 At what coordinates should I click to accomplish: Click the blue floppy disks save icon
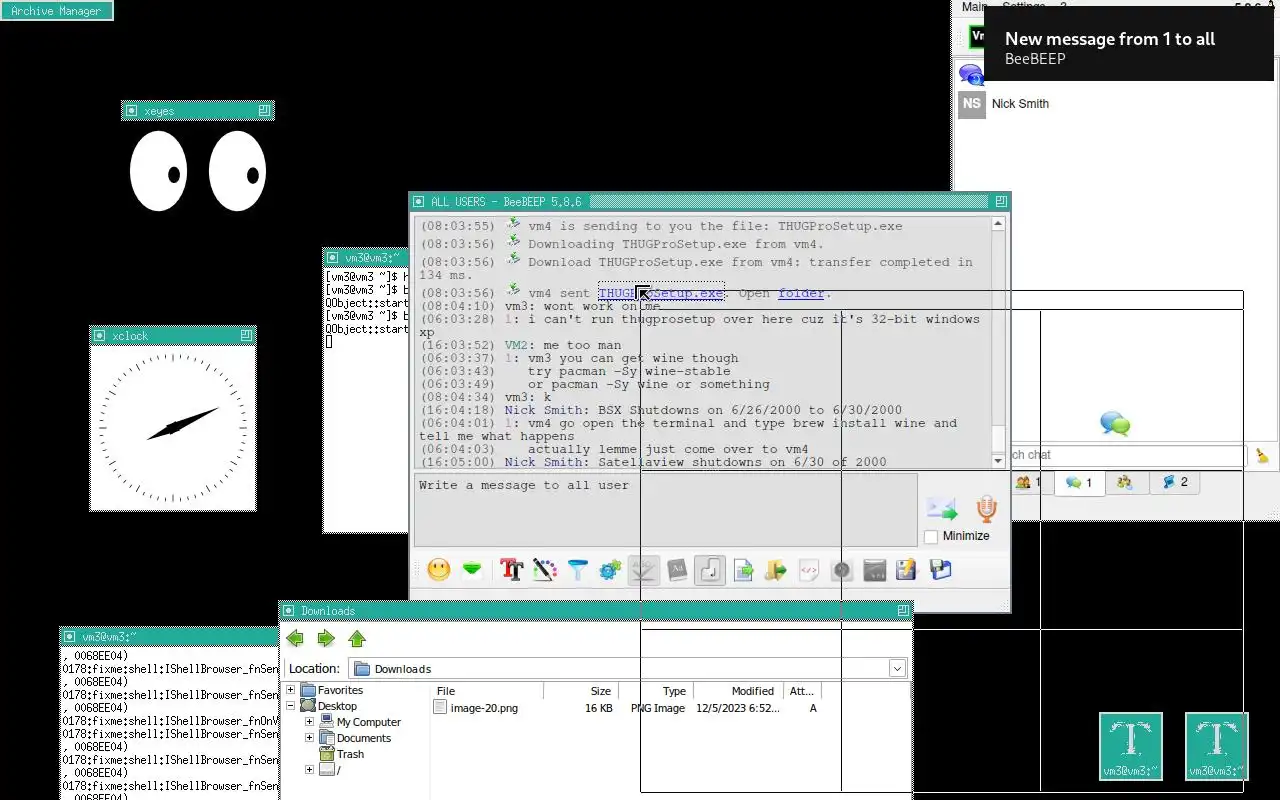pyautogui.click(x=940, y=570)
